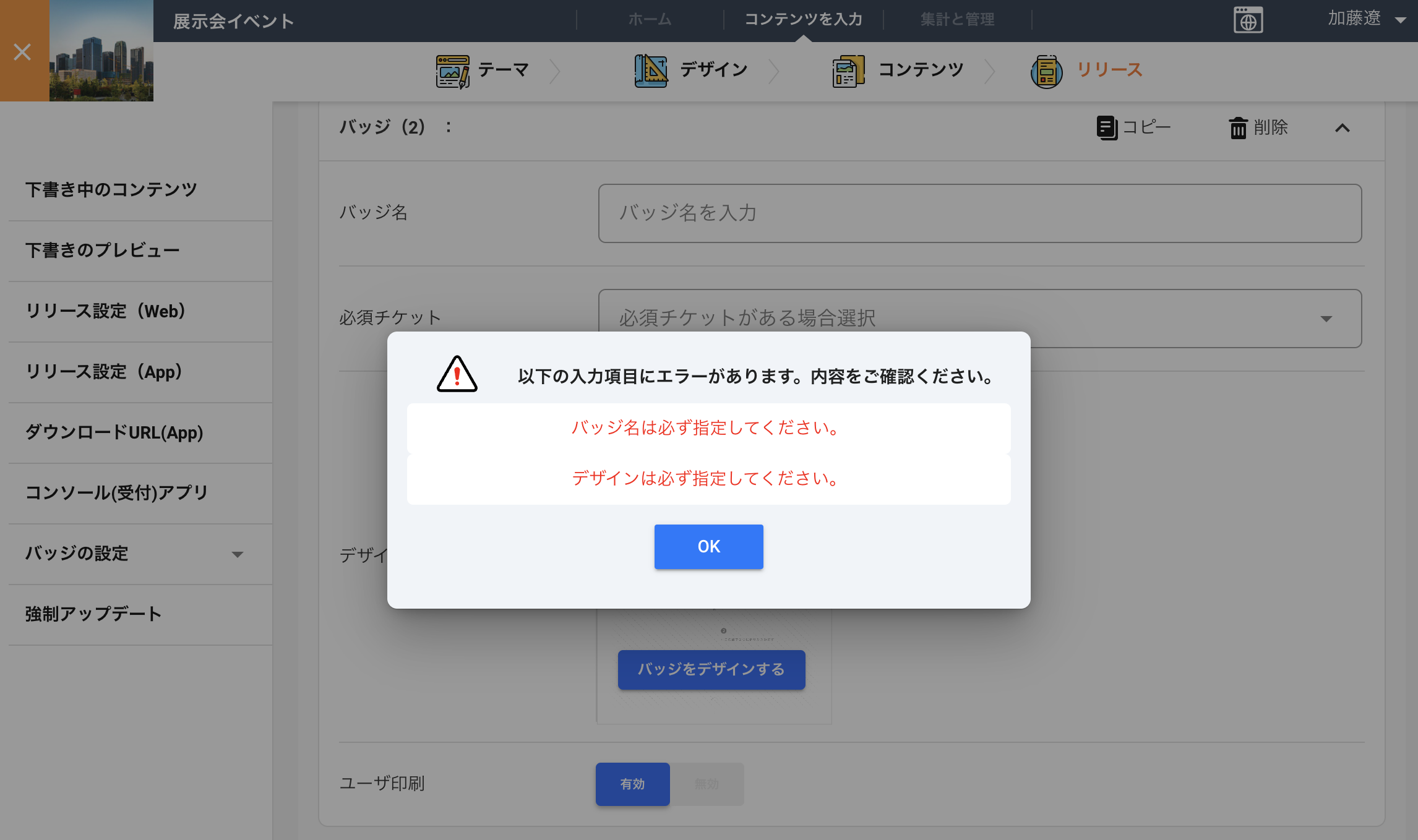Image resolution: width=1418 pixels, height=840 pixels.
Task: Switch to the 集計と管理 tab
Action: [x=957, y=19]
